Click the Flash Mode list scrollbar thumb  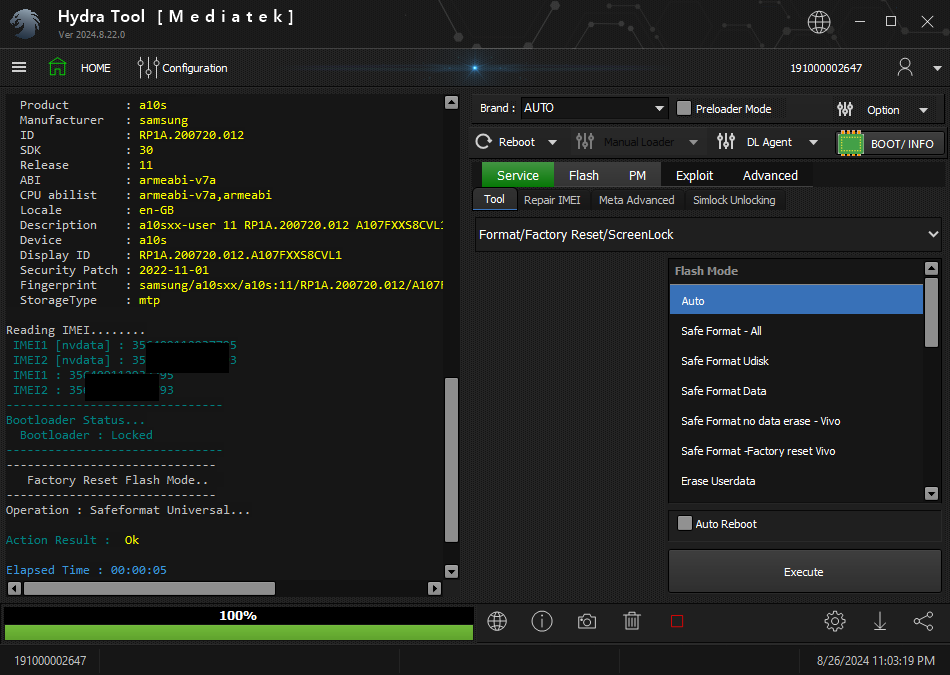pos(931,313)
